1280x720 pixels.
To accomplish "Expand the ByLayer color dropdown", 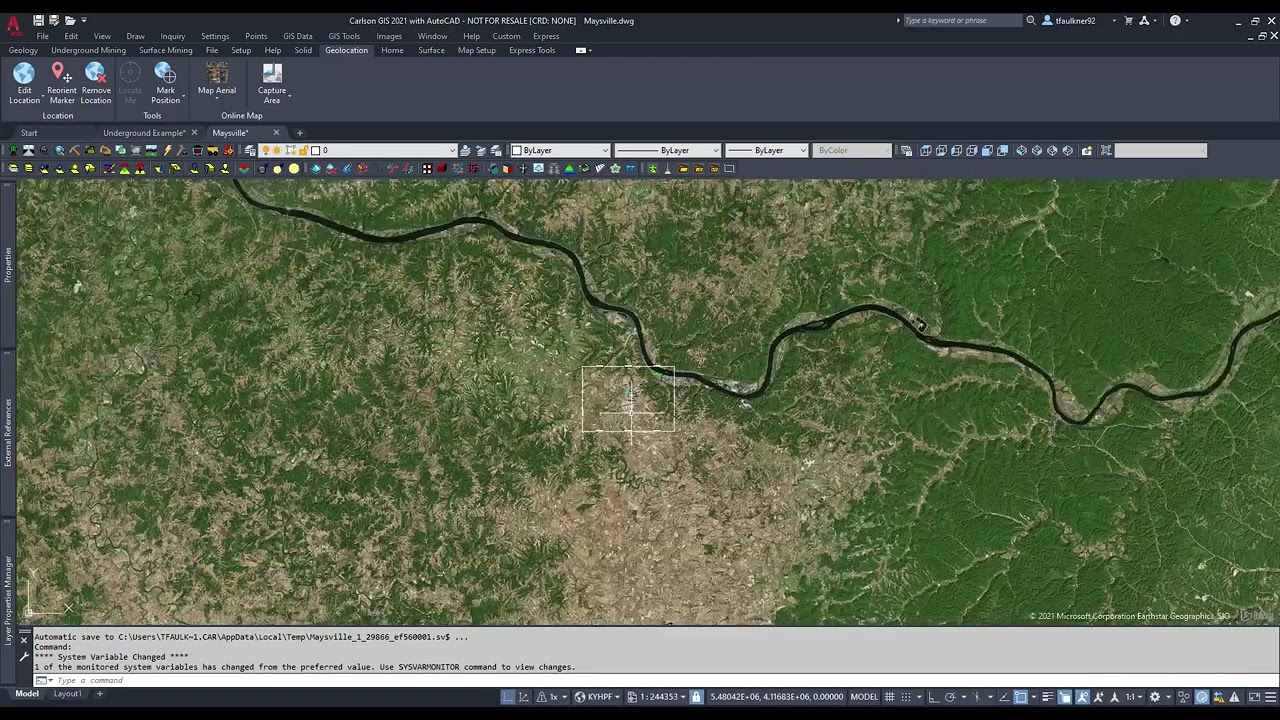I will coord(560,150).
